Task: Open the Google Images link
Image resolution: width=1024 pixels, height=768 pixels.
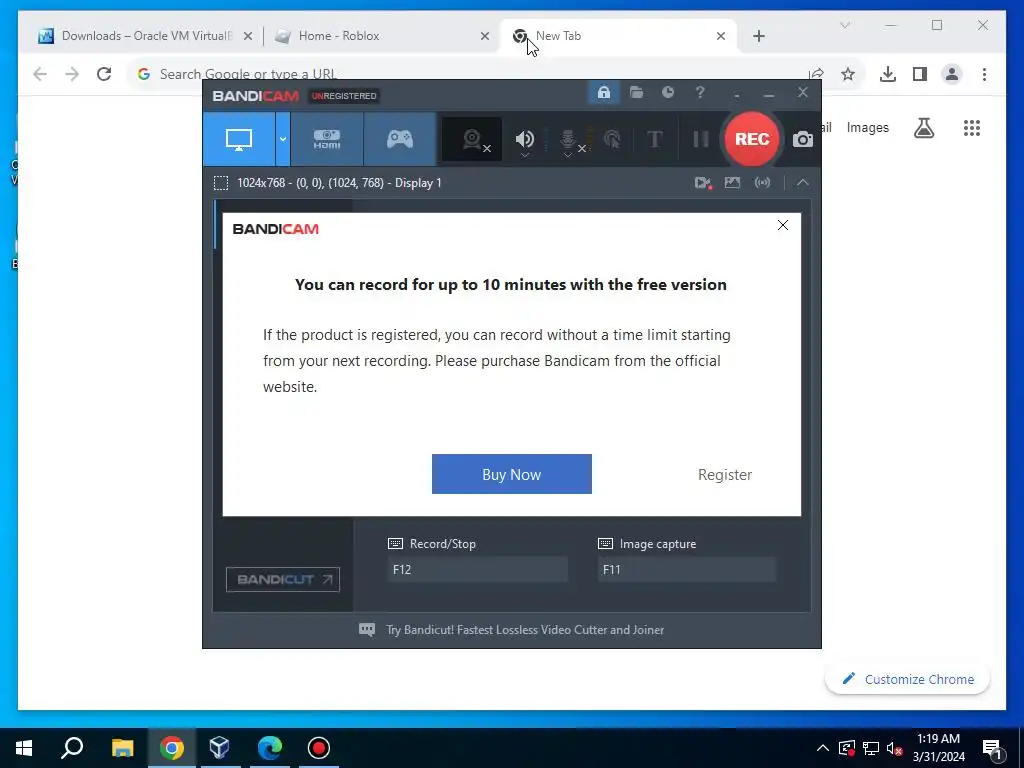Action: pos(867,127)
